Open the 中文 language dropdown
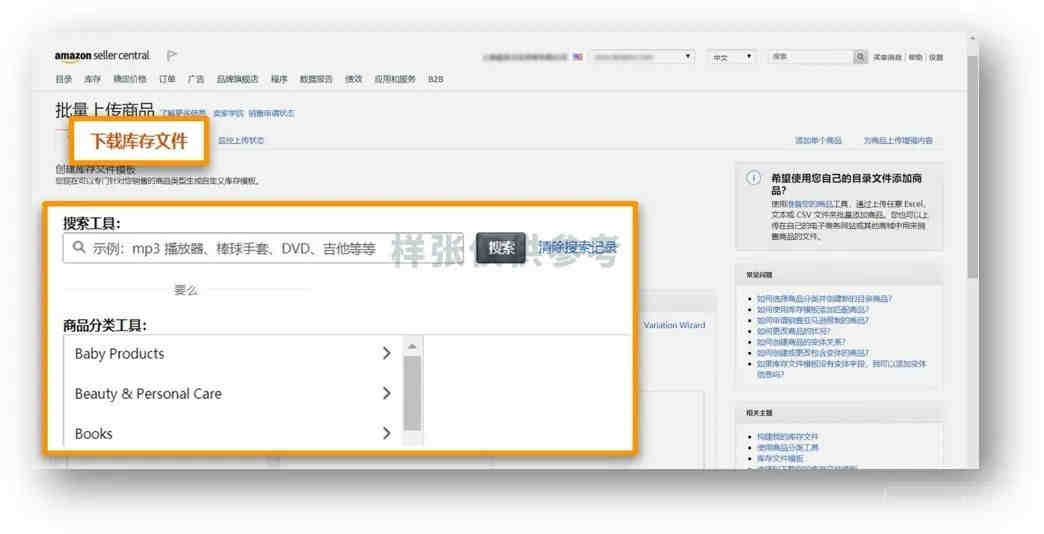The width and height of the screenshot is (1044, 534). coord(732,57)
